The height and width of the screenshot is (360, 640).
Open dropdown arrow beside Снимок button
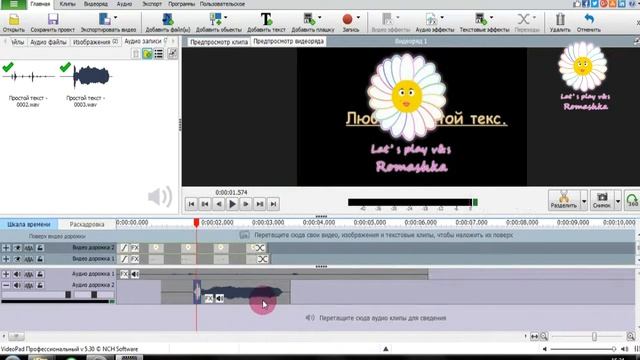pos(618,201)
